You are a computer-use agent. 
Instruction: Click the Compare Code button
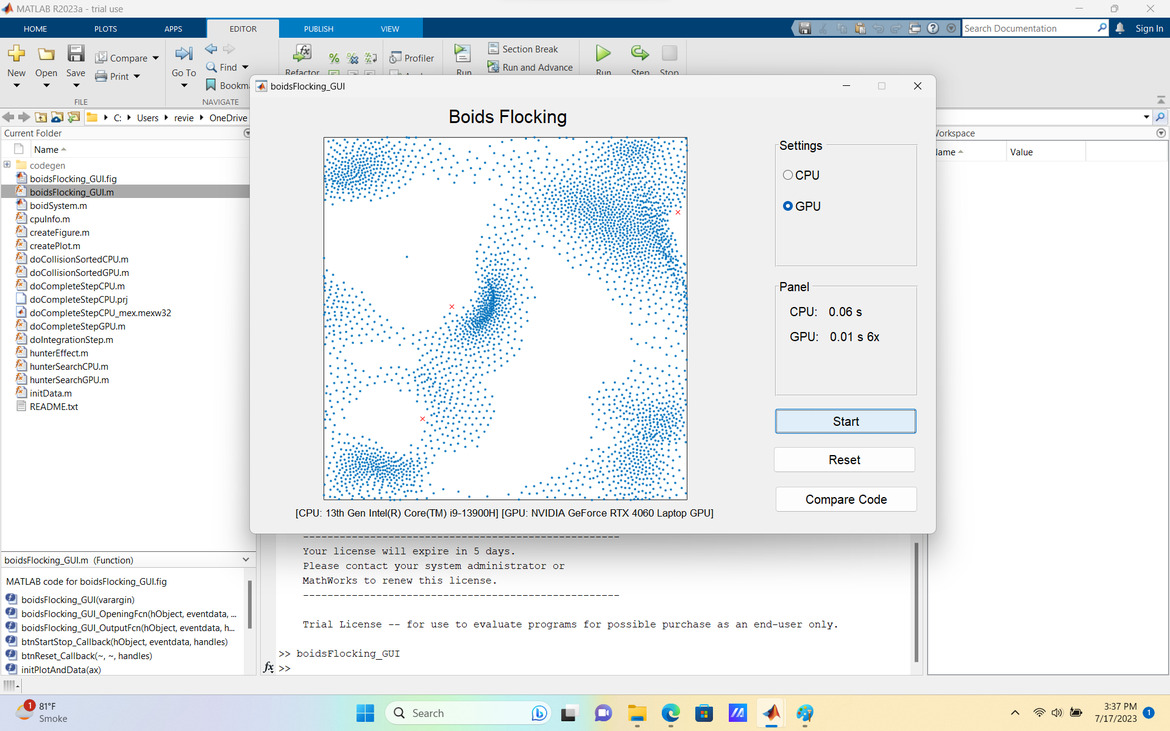(846, 500)
